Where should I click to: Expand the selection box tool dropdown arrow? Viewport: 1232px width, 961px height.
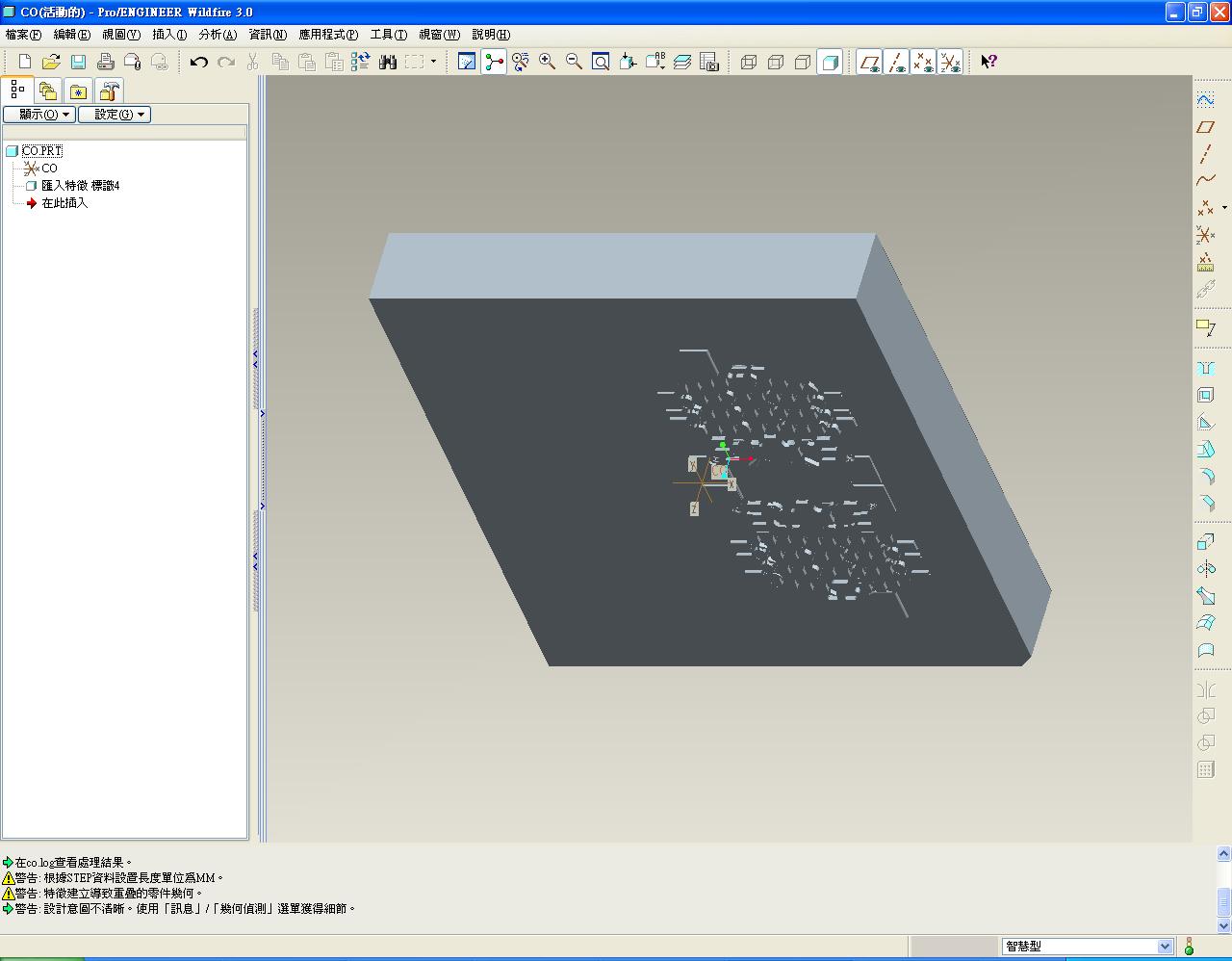pyautogui.click(x=433, y=62)
